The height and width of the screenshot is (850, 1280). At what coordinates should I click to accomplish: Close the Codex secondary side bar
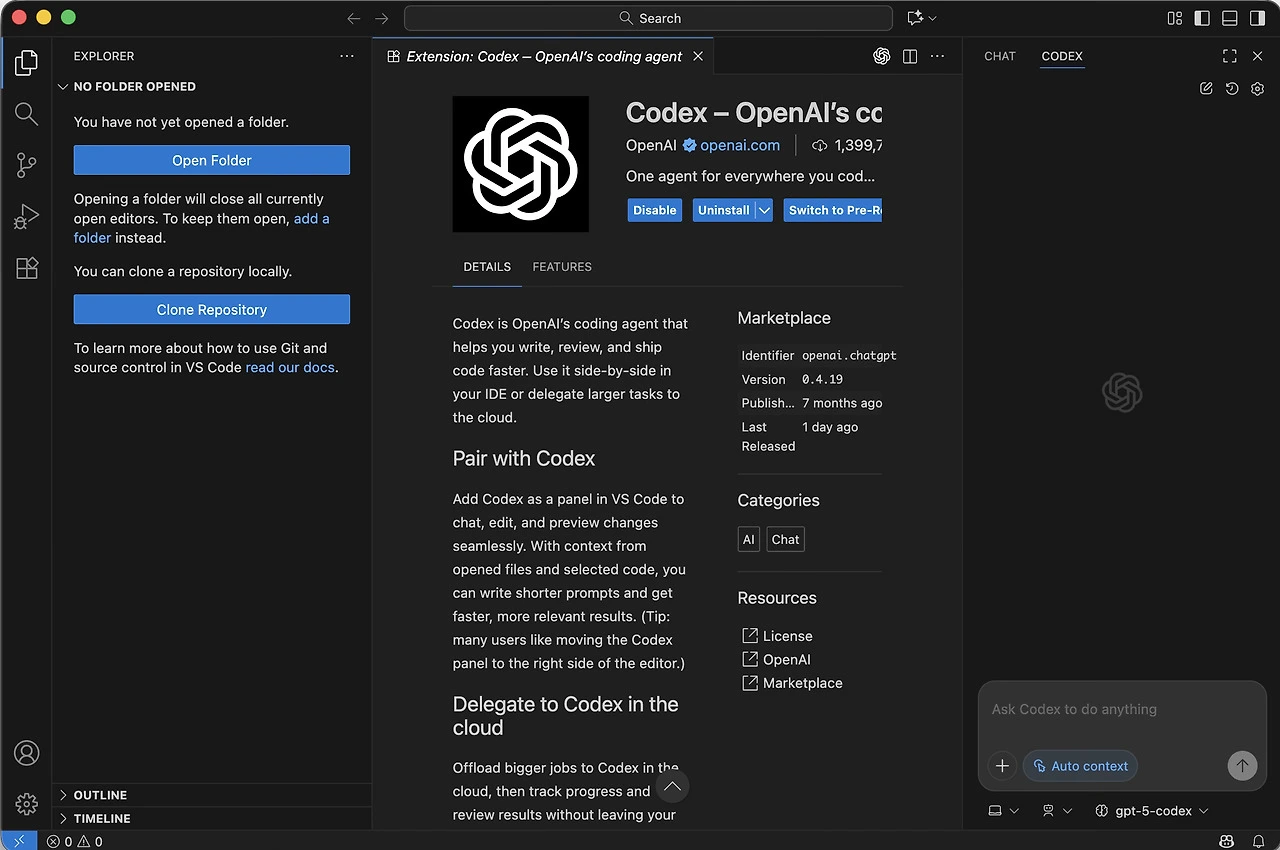point(1258,56)
